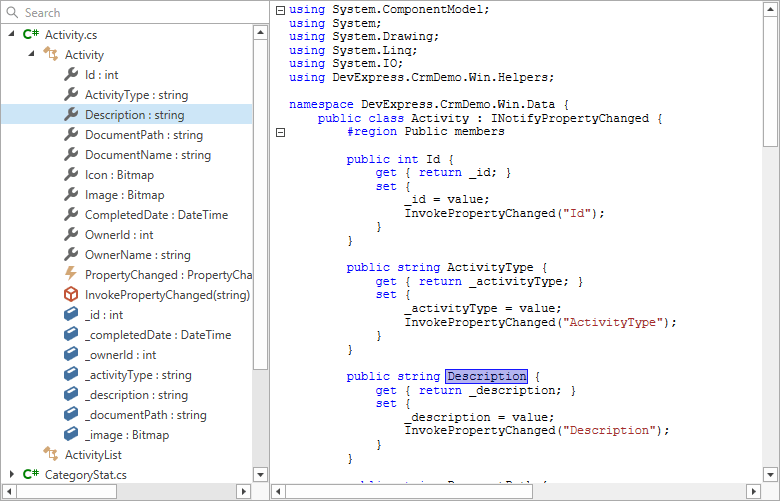Click the field icon for _activityType : string
This screenshot has height=501, width=780.
pos(71,374)
